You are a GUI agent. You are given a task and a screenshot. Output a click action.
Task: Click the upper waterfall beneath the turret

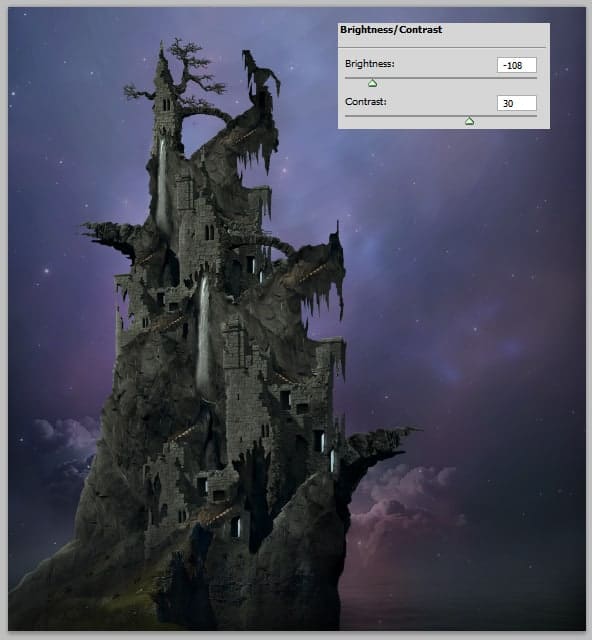tap(163, 184)
